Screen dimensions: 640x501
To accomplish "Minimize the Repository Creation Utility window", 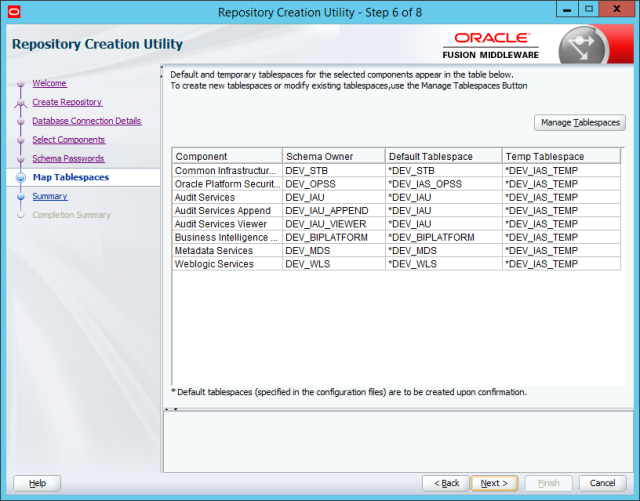I will [x=567, y=10].
